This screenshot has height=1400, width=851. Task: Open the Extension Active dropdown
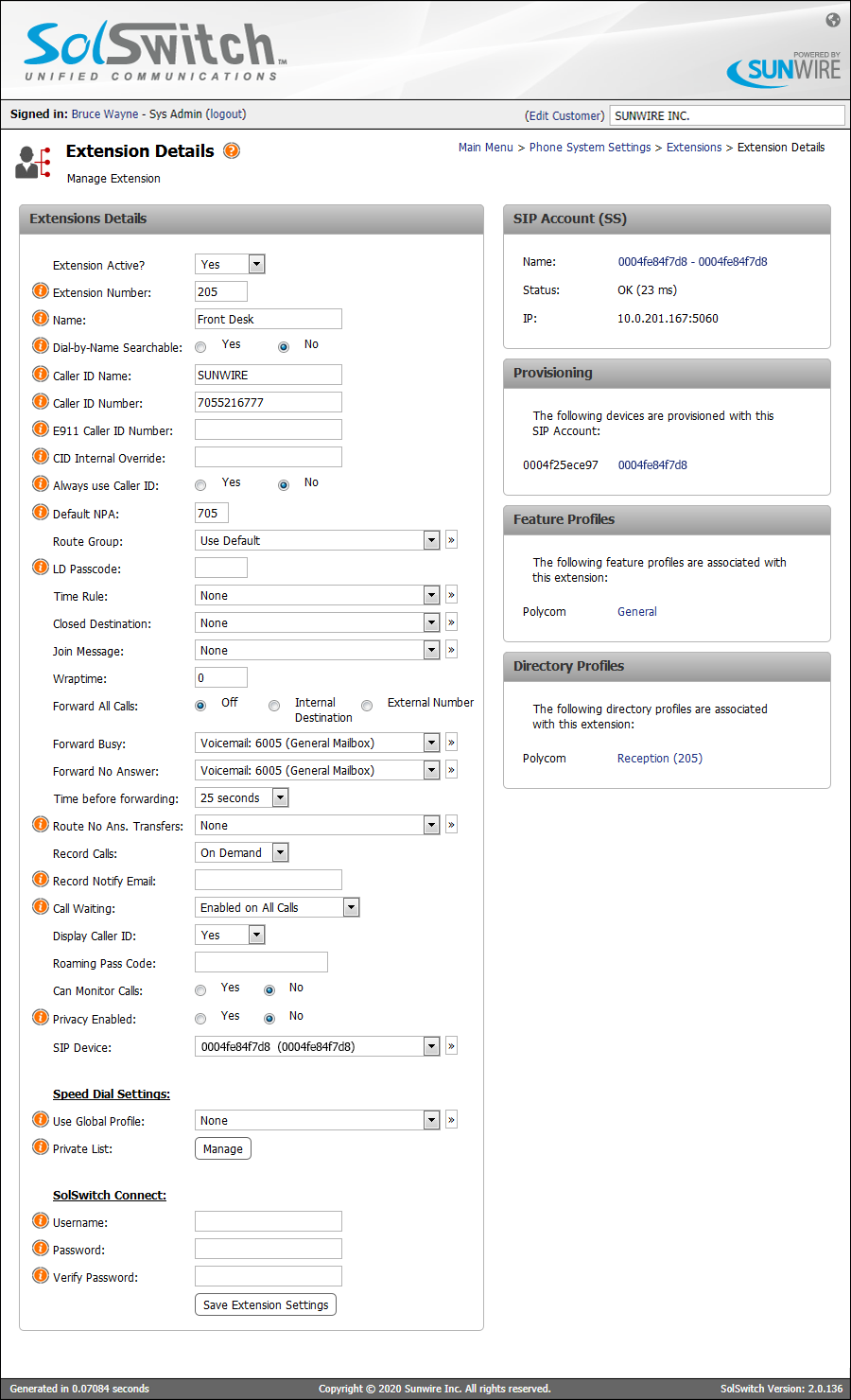tap(230, 264)
